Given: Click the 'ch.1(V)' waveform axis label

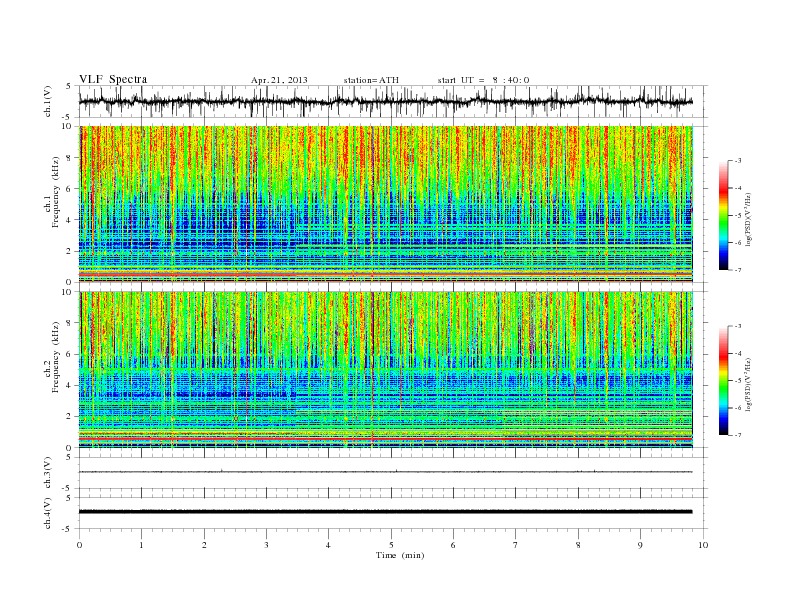Looking at the screenshot, I should (x=48, y=103).
